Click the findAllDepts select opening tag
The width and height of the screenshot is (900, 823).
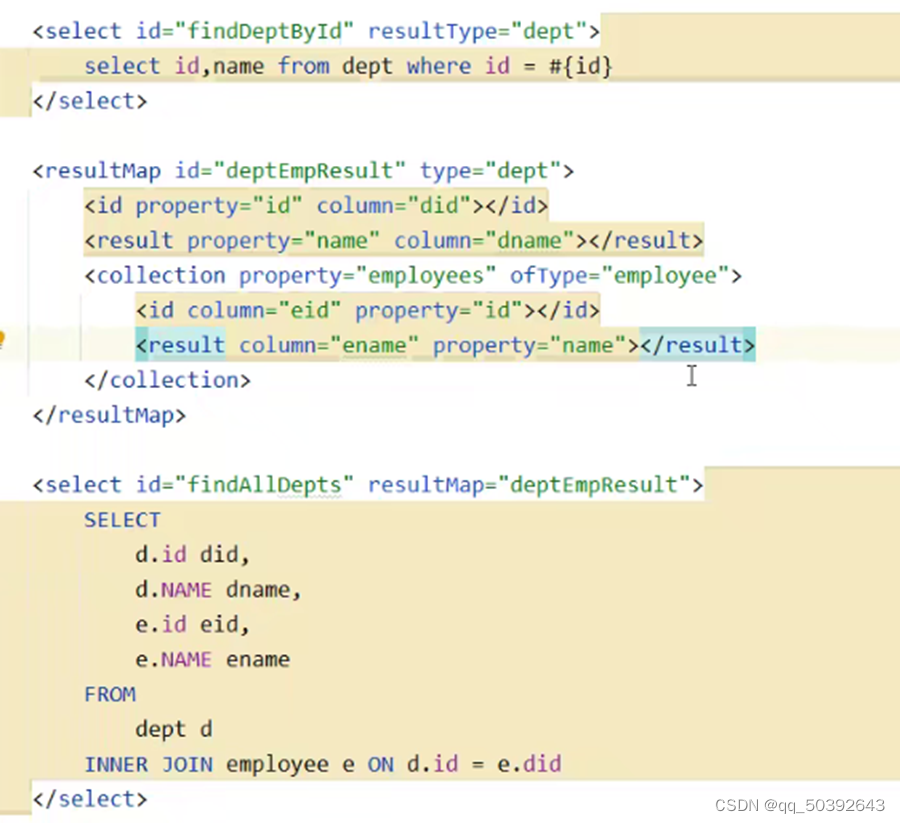click(x=368, y=485)
